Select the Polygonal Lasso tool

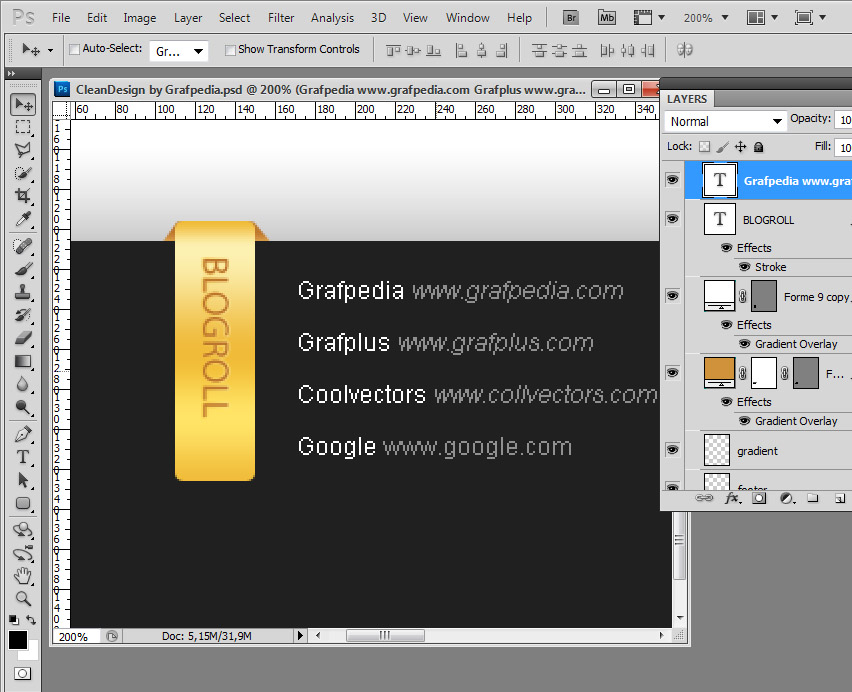click(23, 150)
